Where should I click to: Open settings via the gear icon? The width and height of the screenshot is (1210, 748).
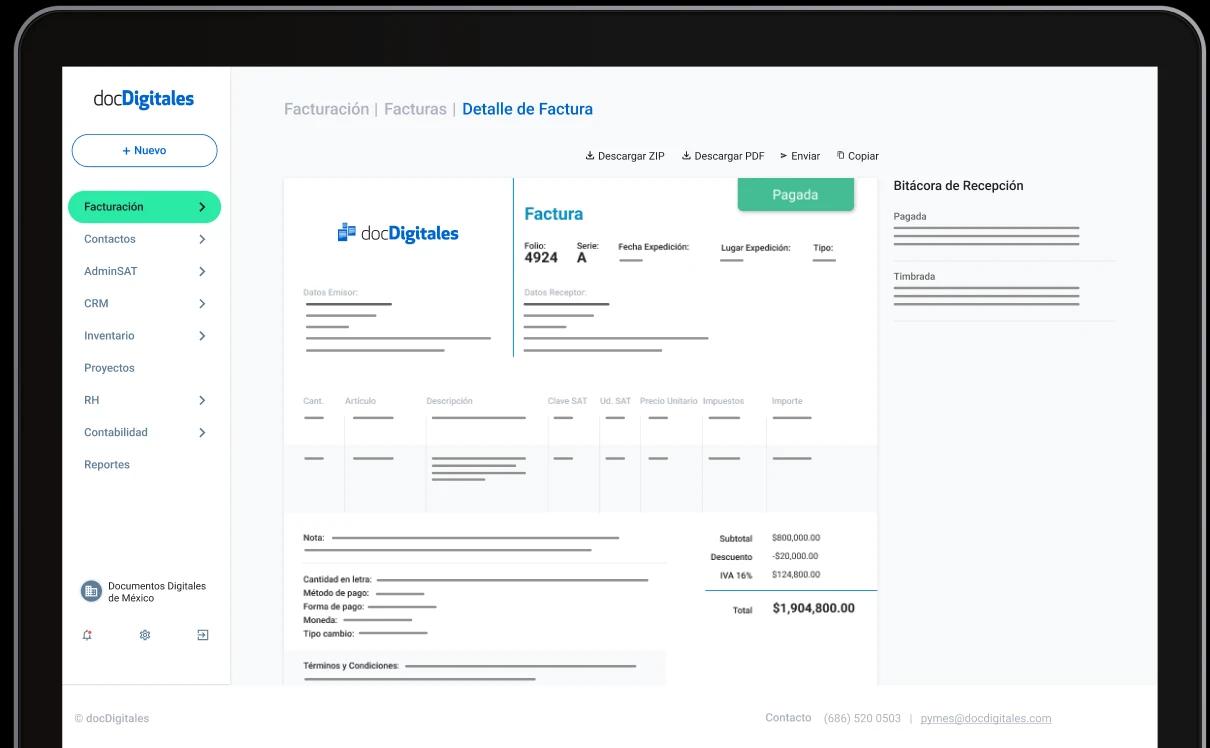point(145,635)
